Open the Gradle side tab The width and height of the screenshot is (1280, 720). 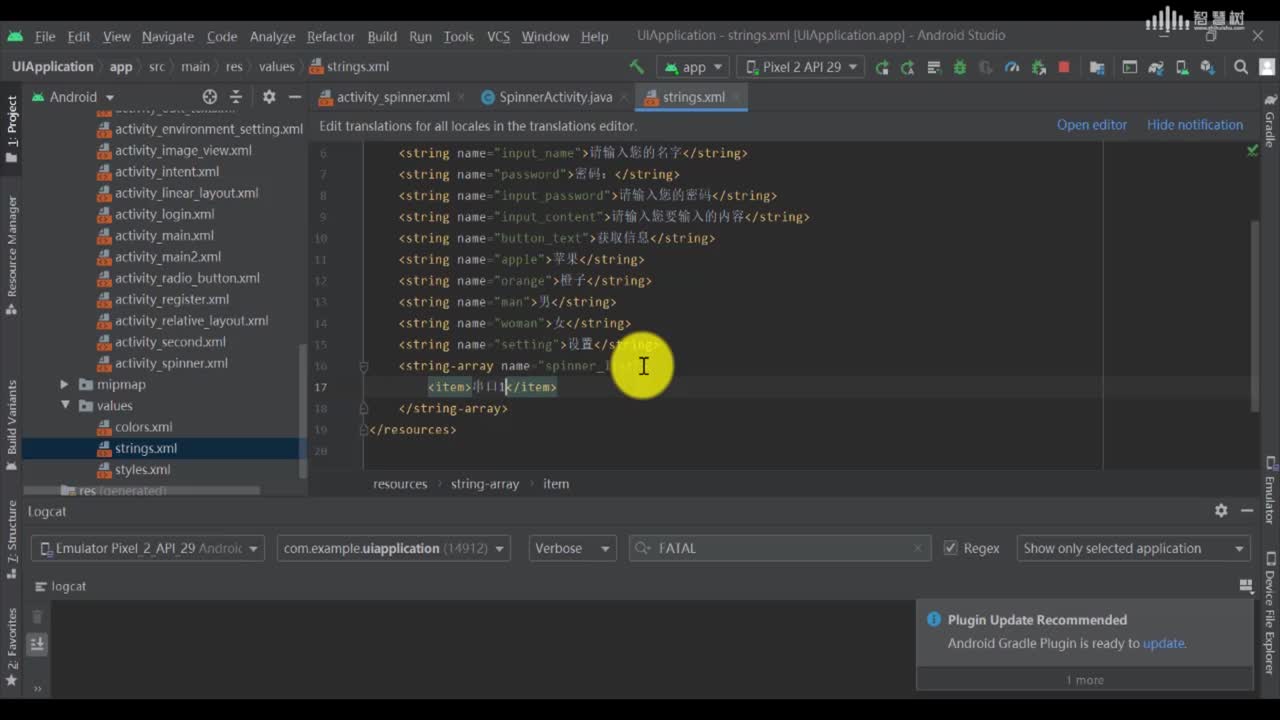[x=1270, y=122]
